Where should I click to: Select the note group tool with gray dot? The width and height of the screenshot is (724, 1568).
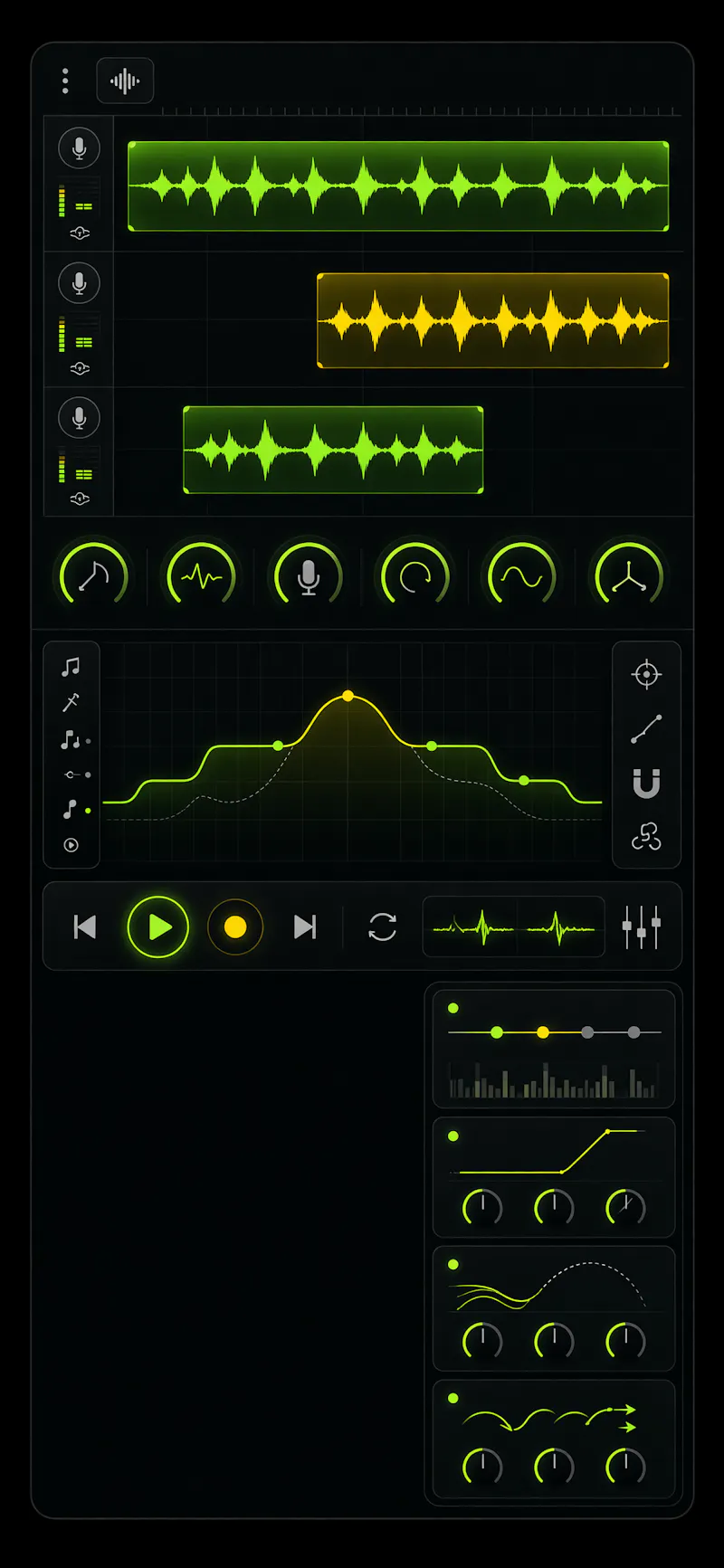click(74, 740)
